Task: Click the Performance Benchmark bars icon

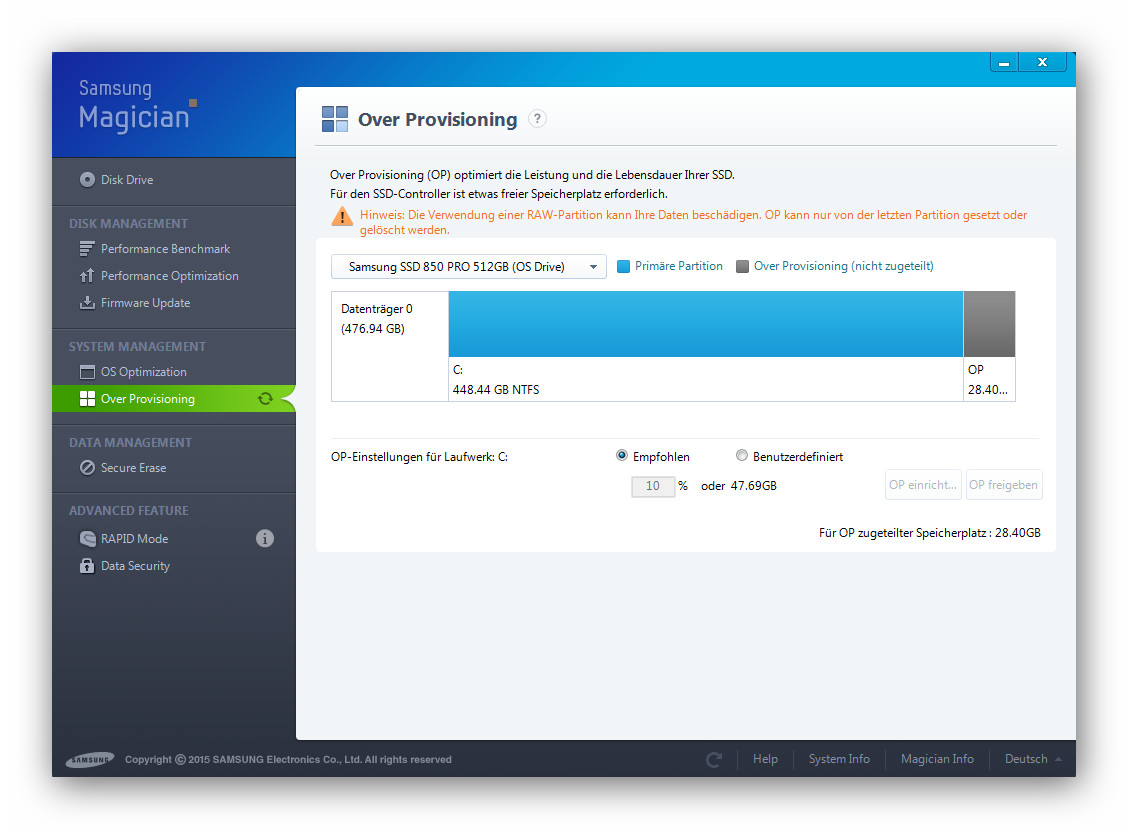Action: 86,249
